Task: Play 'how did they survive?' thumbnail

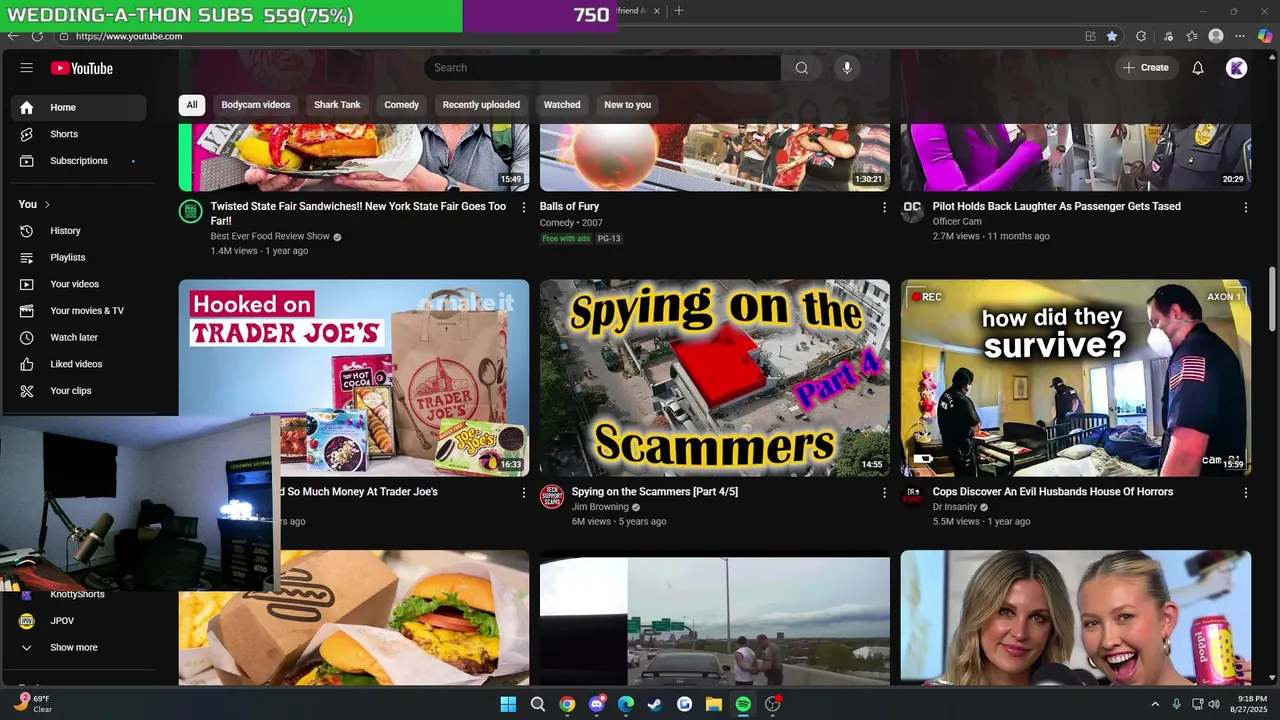Action: [x=1076, y=378]
